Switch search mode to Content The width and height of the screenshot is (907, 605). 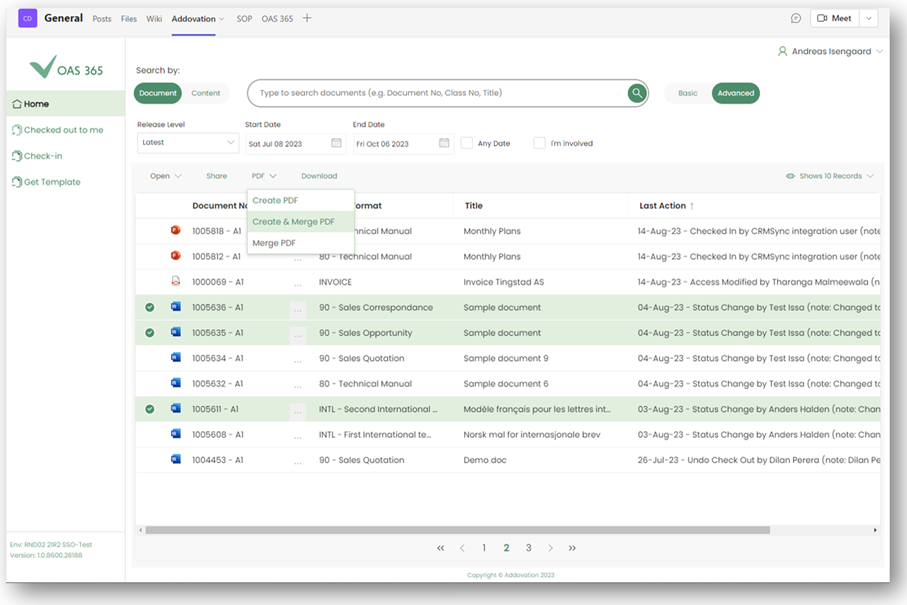coord(206,93)
